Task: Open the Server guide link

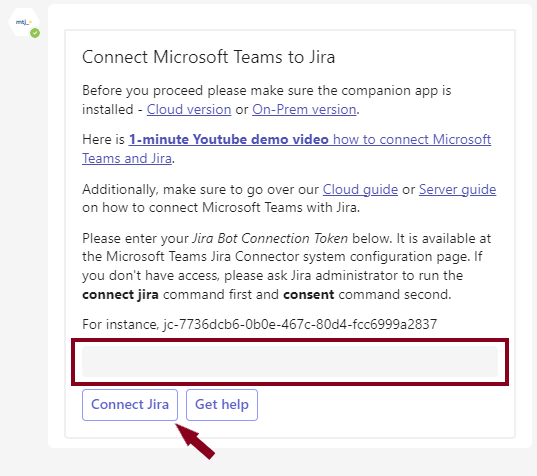Action: point(458,189)
